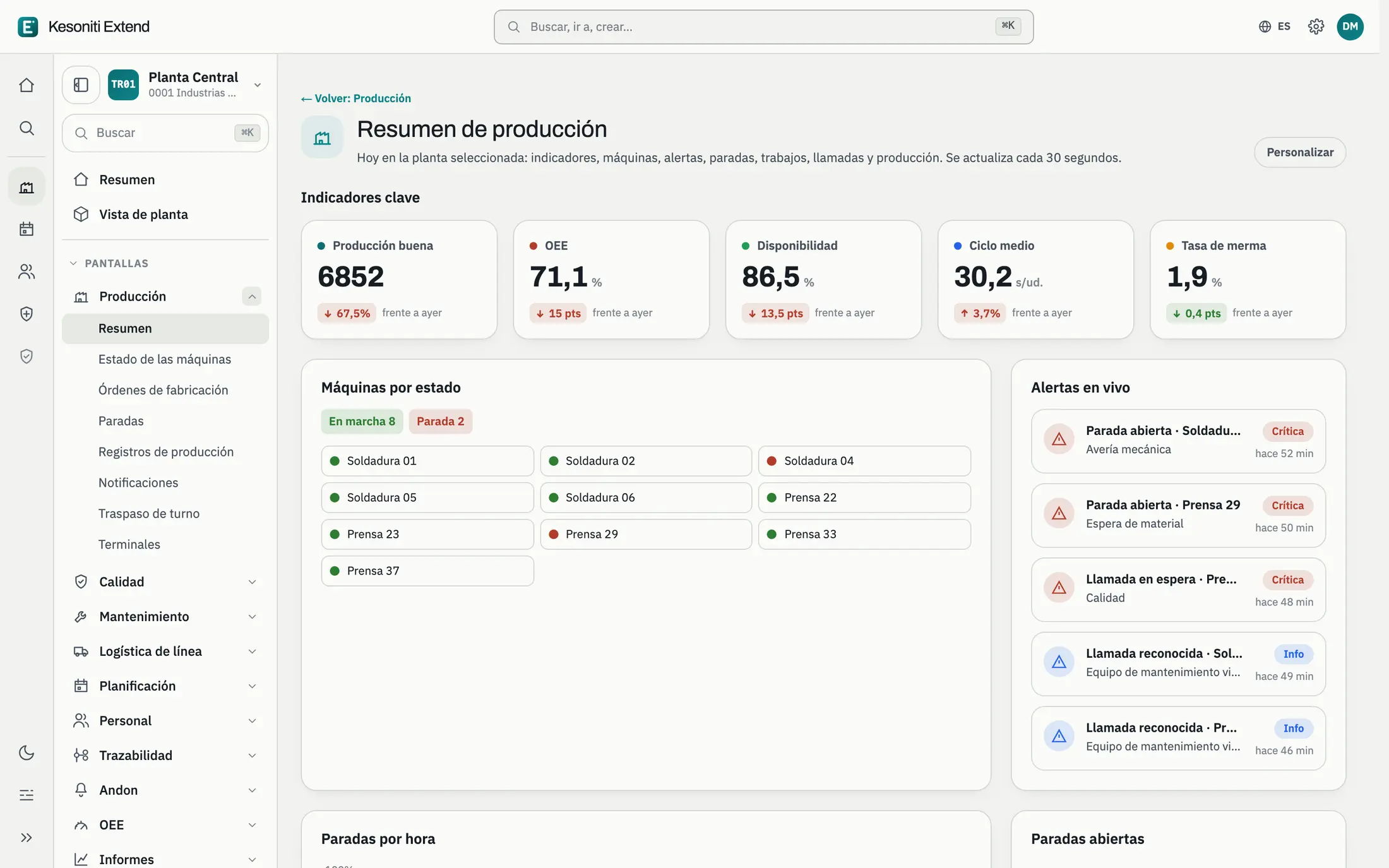Expand the Logística de línea section
The height and width of the screenshot is (868, 1389).
tap(165, 651)
